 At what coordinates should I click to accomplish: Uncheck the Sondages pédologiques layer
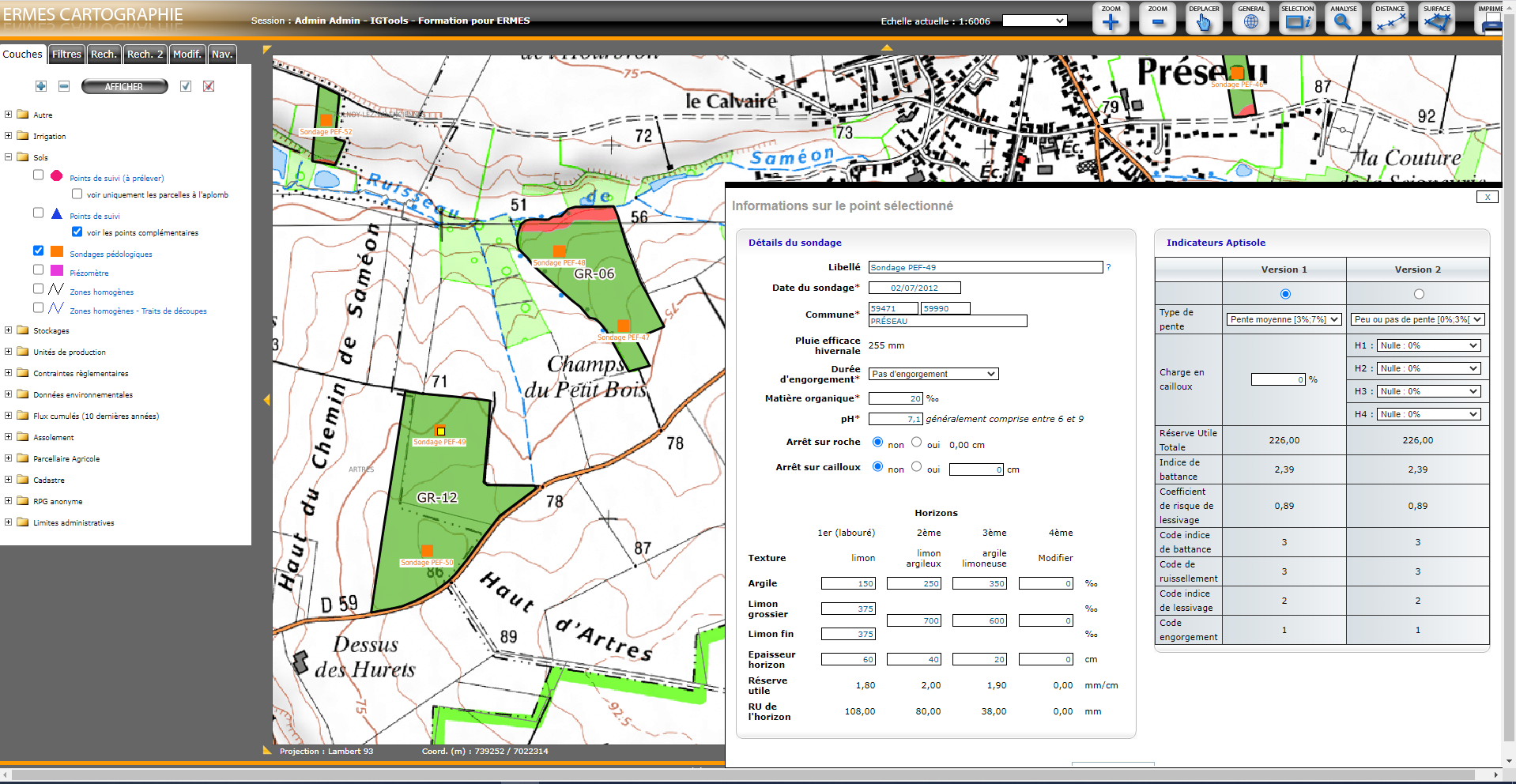tap(38, 251)
